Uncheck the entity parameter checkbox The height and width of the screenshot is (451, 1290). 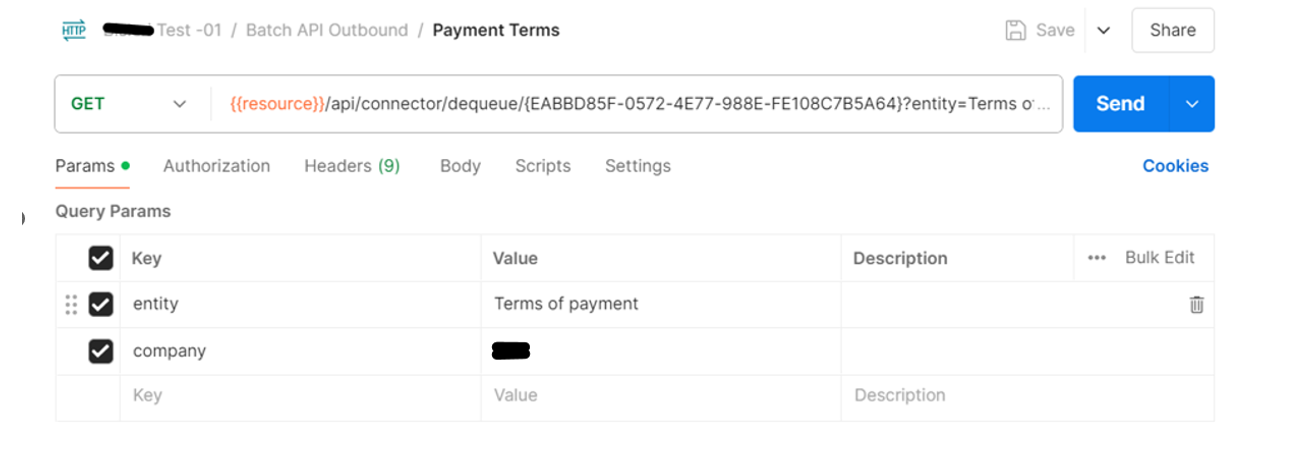[101, 304]
